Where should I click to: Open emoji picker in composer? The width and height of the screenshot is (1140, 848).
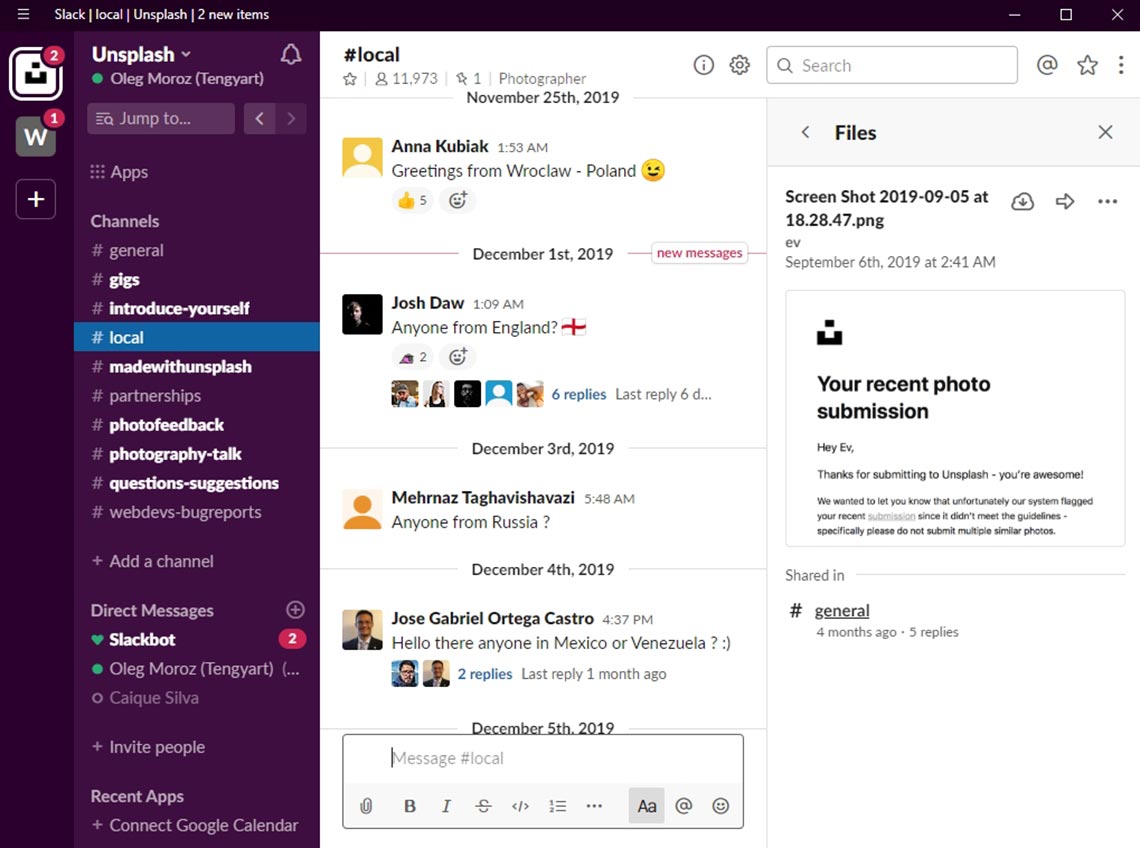pyautogui.click(x=720, y=806)
